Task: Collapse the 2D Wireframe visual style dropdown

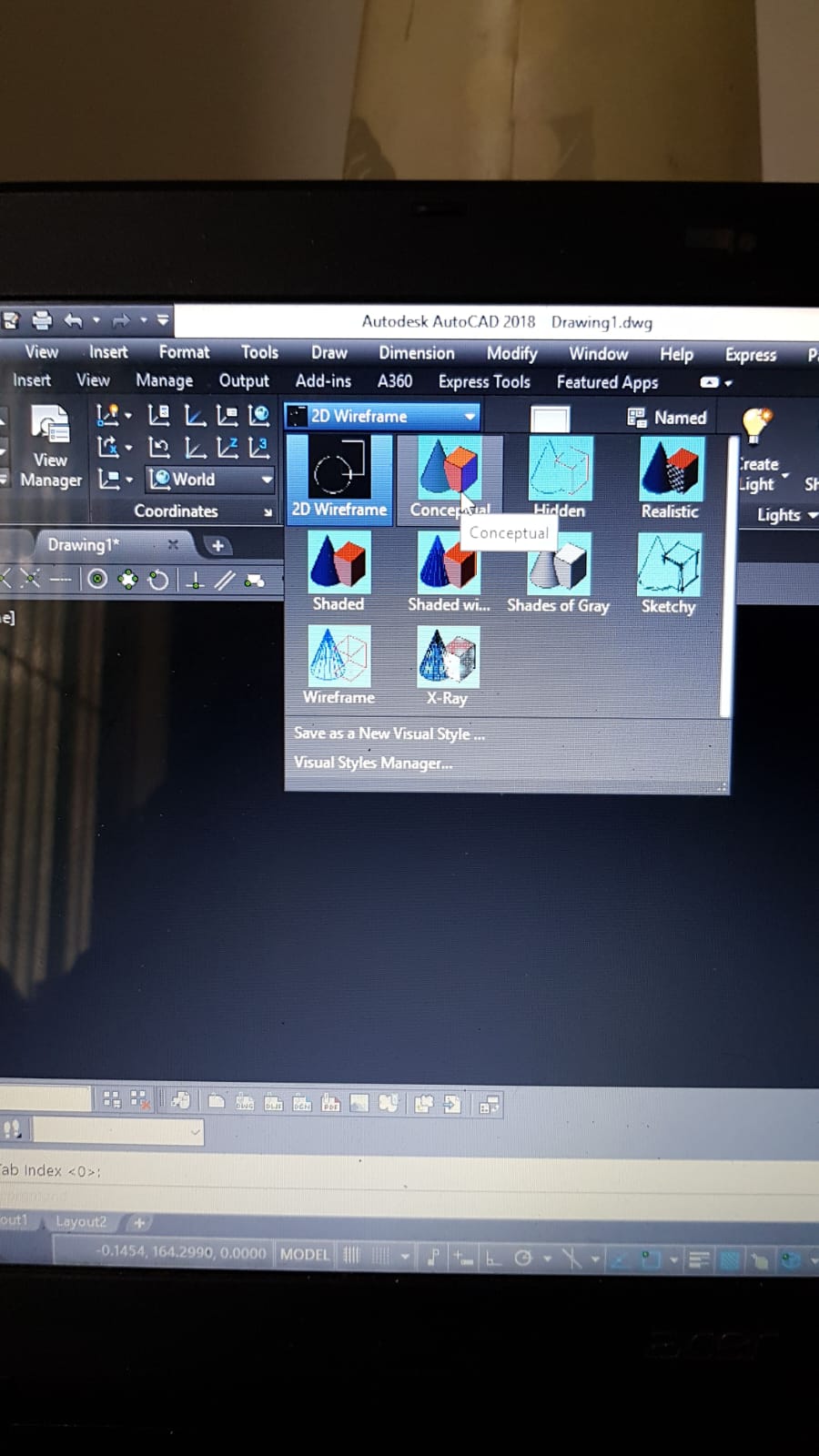Action: pos(470,417)
